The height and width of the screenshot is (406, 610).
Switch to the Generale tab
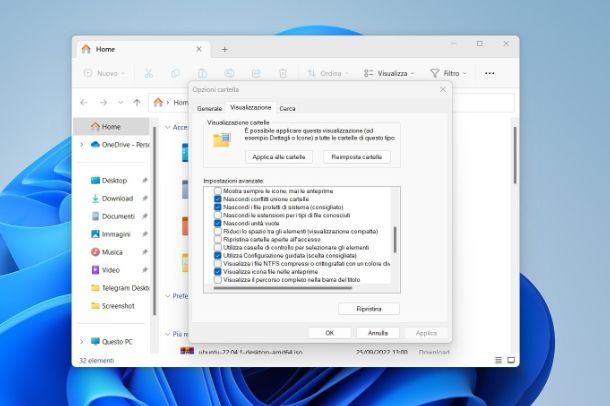(x=209, y=108)
